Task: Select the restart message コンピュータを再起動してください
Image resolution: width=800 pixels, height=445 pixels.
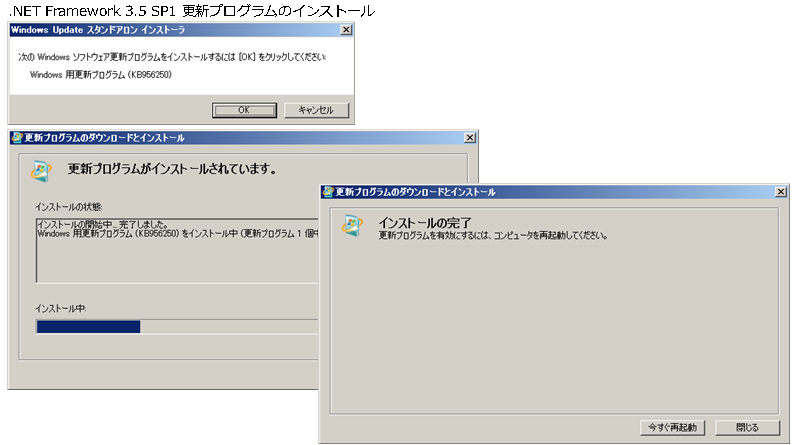Action: 550,236
